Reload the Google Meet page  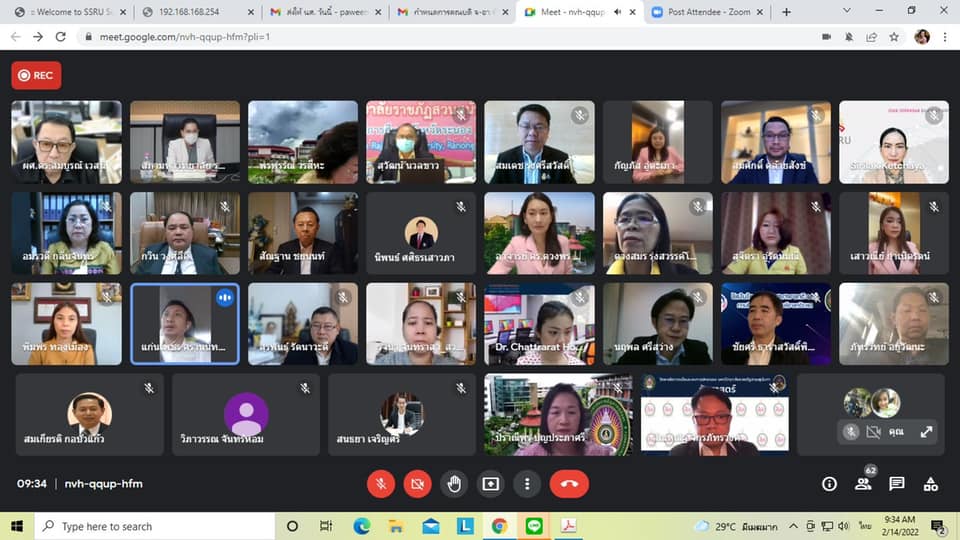pos(62,36)
